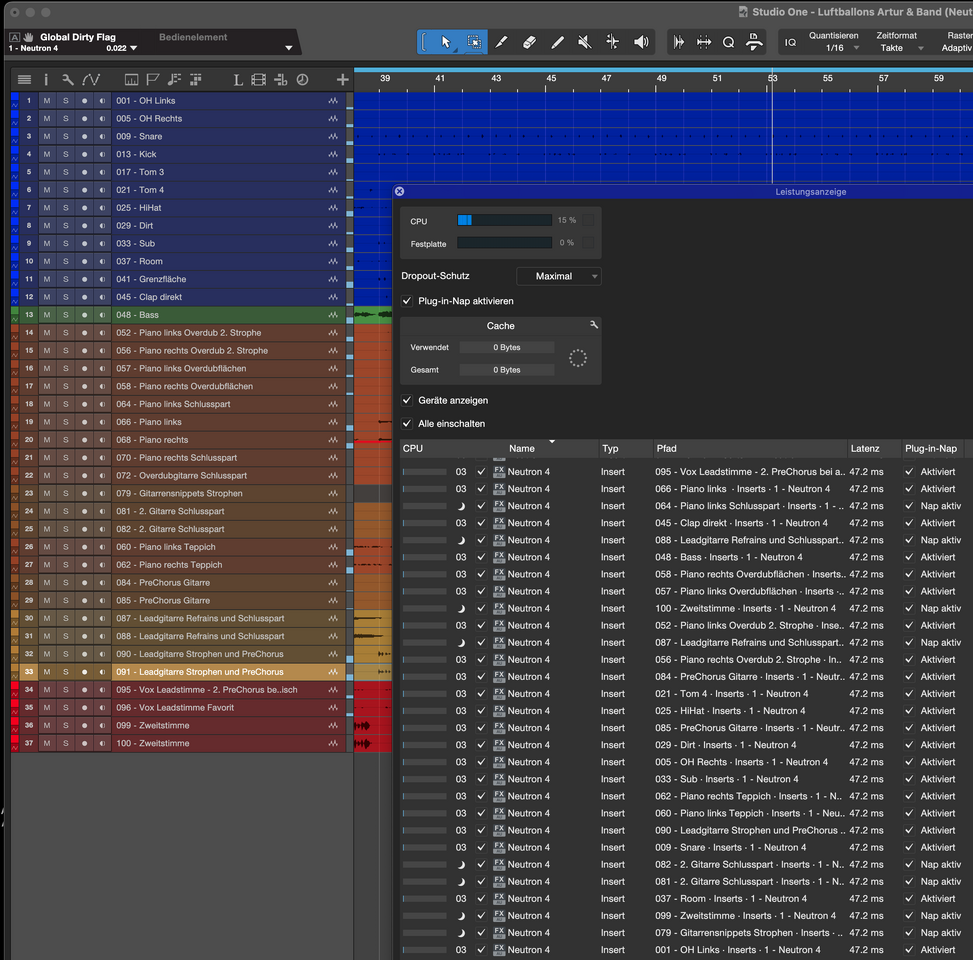Click the Cache Verwendet 0 Bytes field
This screenshot has height=960, width=973.
pos(507,348)
